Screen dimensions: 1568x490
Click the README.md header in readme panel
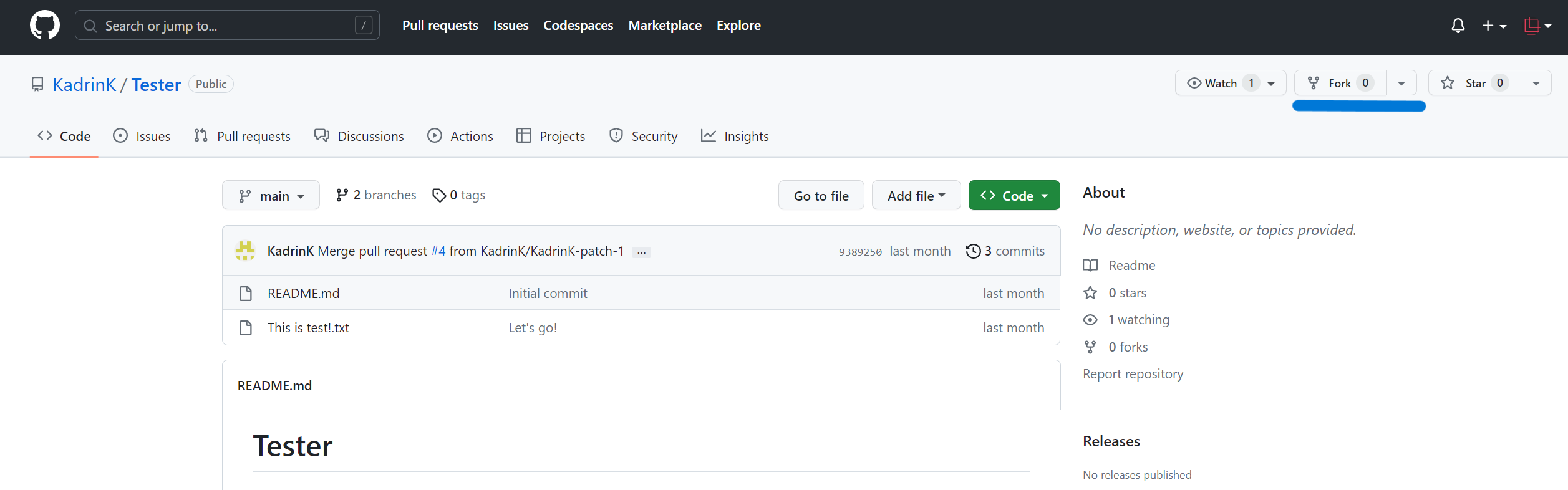274,385
